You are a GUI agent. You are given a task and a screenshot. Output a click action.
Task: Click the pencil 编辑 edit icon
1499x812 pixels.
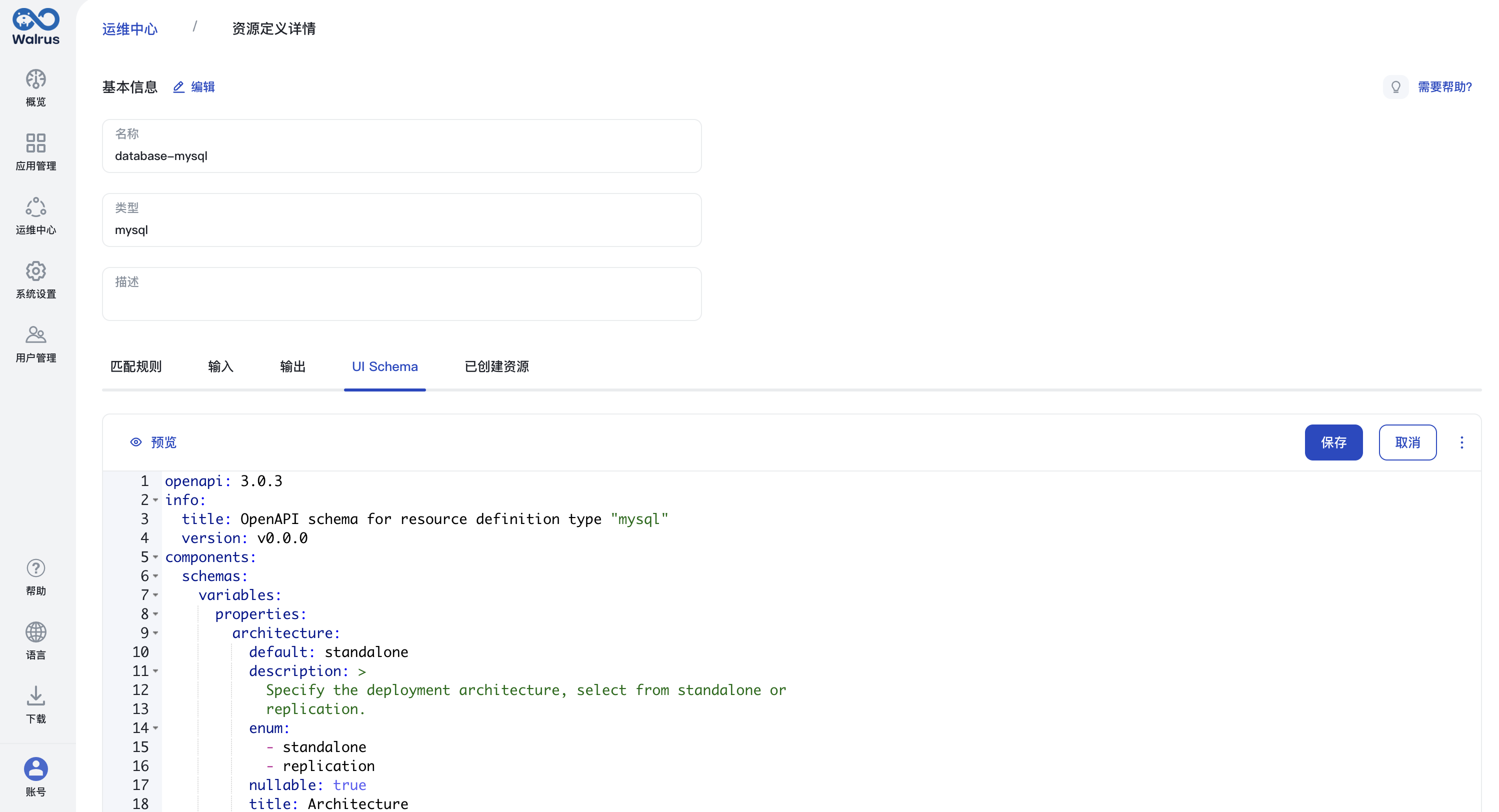(178, 86)
